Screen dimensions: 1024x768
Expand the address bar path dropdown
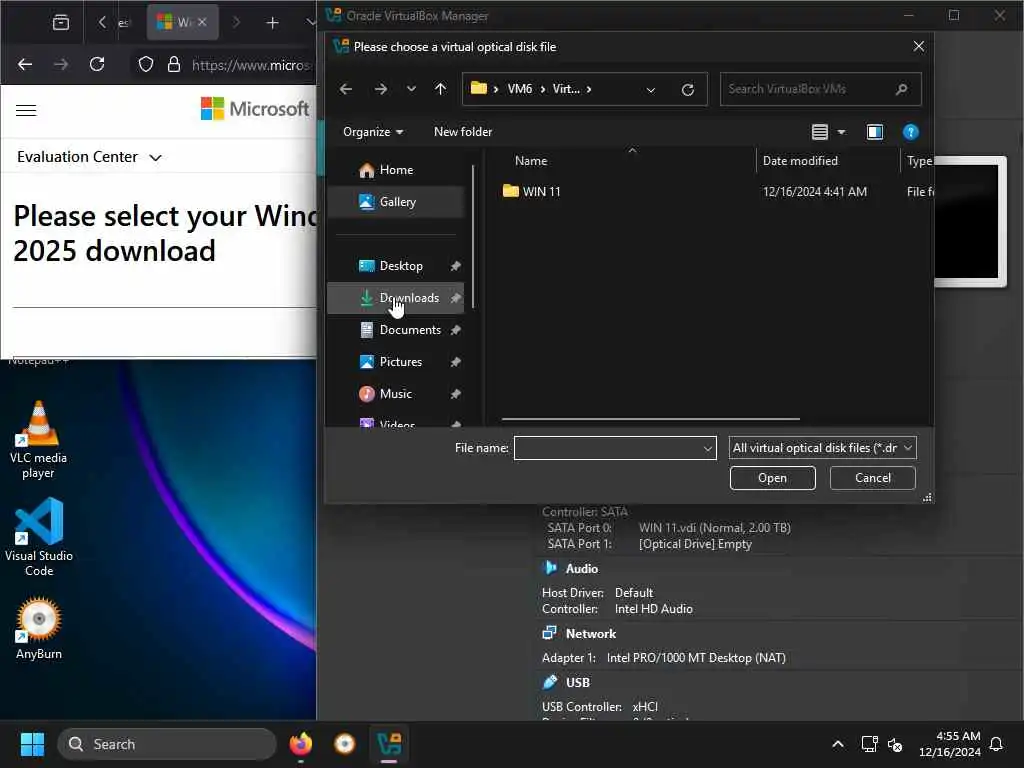click(x=650, y=89)
